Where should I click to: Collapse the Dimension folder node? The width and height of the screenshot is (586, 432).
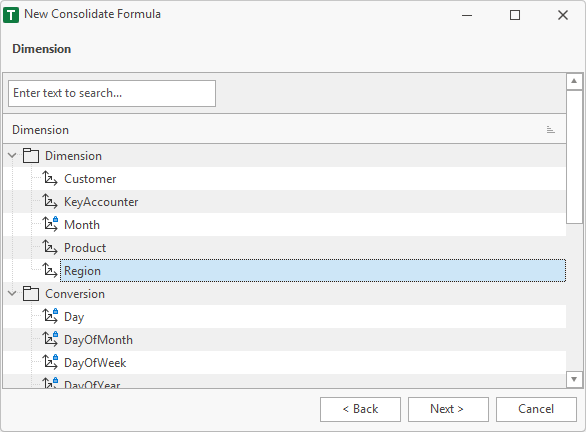coord(12,155)
